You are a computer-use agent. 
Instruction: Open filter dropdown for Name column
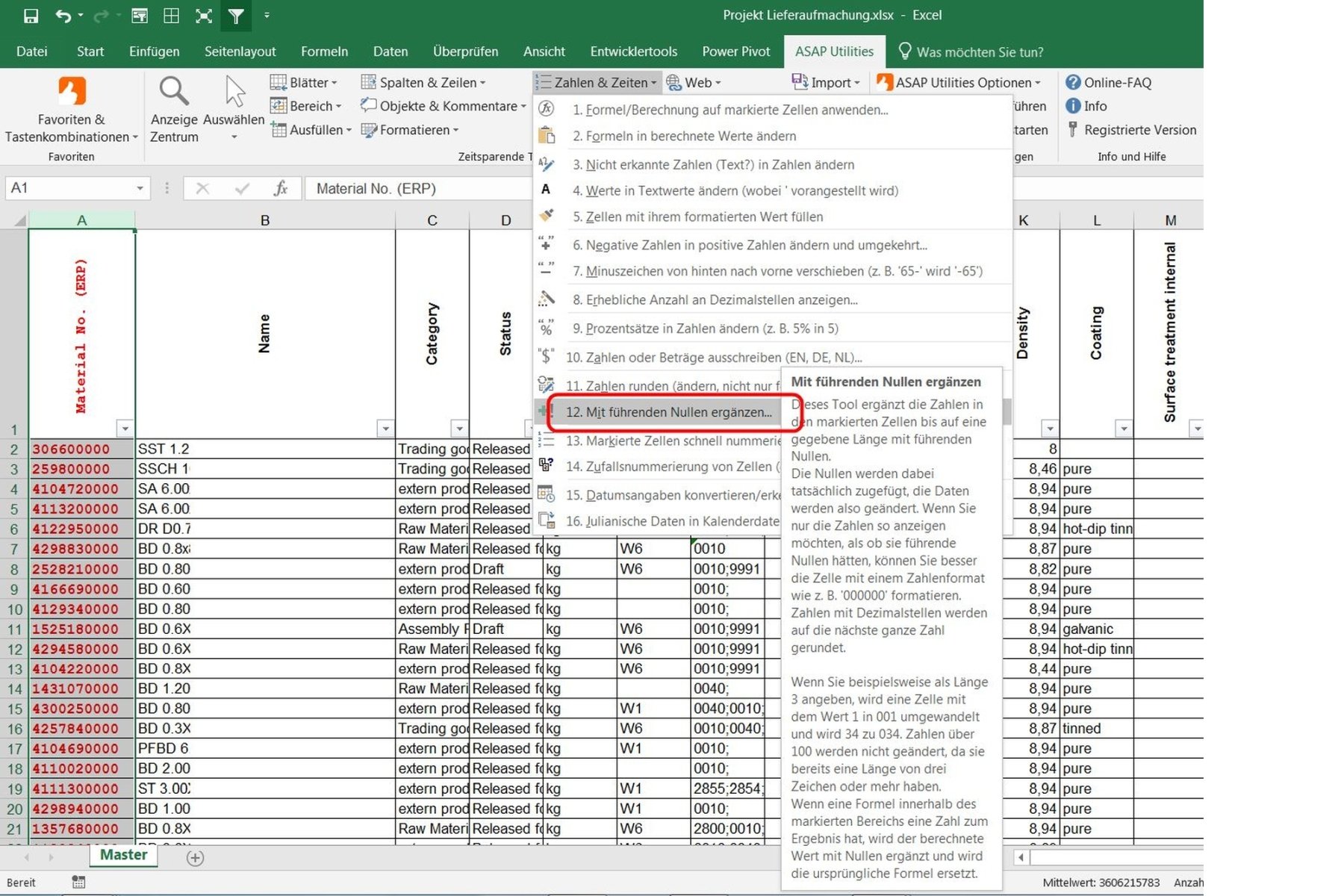click(x=385, y=429)
